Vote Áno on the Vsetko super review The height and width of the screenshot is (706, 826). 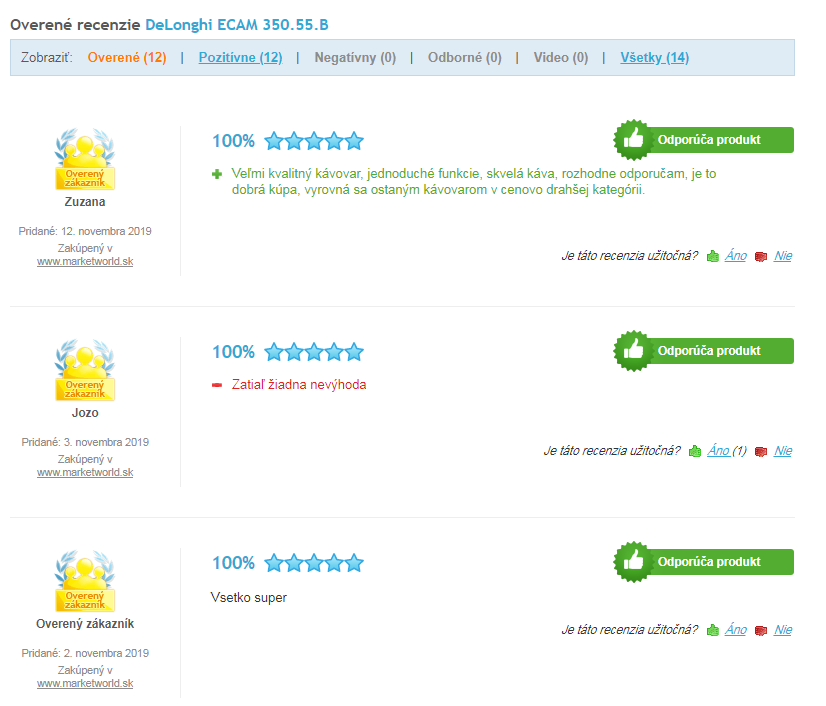pos(735,630)
